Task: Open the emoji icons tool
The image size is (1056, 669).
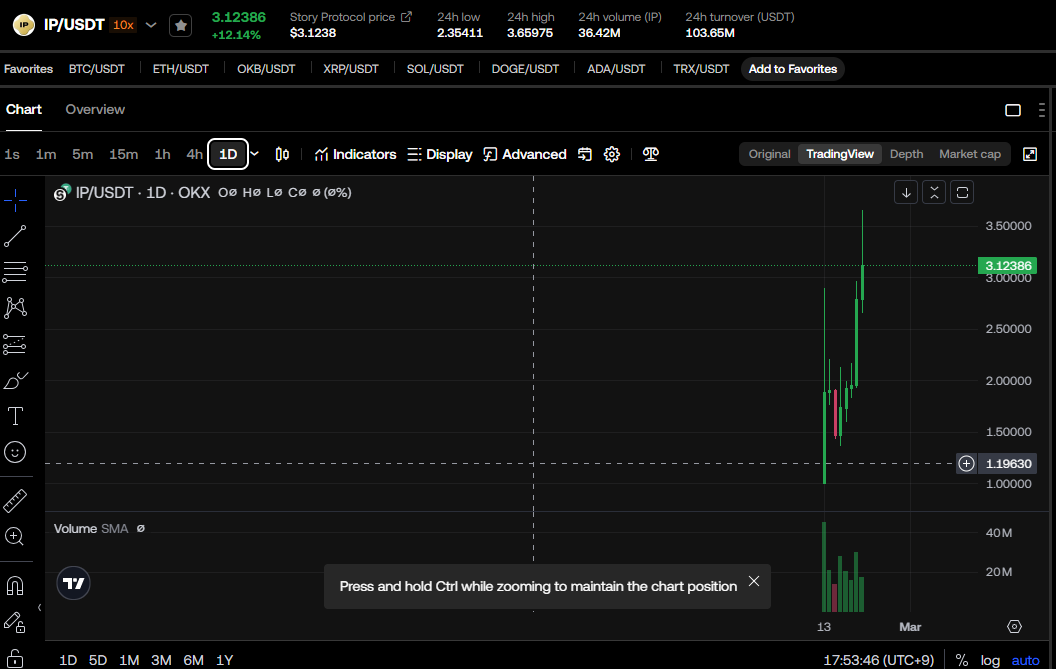Action: (15, 451)
